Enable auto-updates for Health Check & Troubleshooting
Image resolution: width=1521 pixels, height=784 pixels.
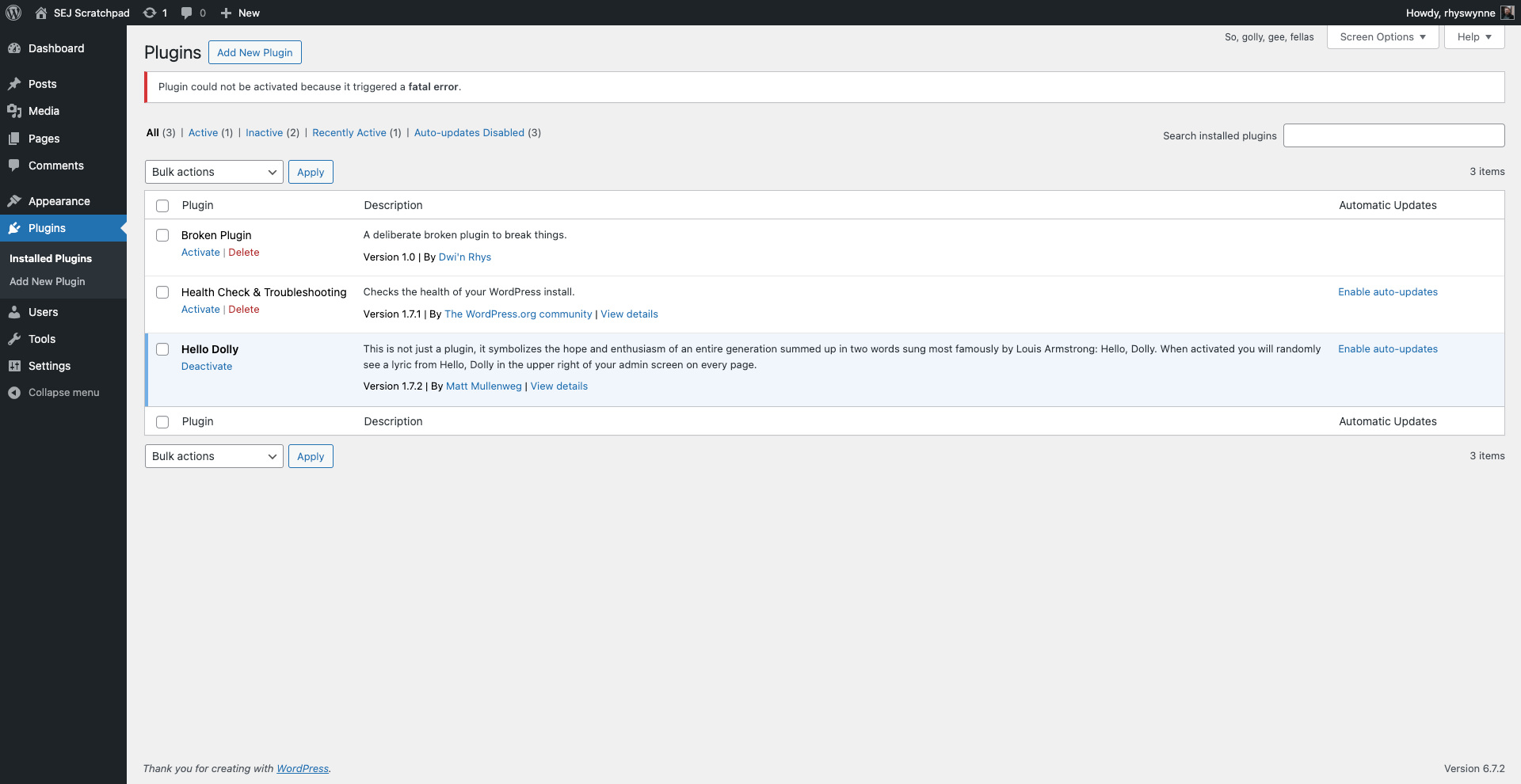coord(1387,291)
